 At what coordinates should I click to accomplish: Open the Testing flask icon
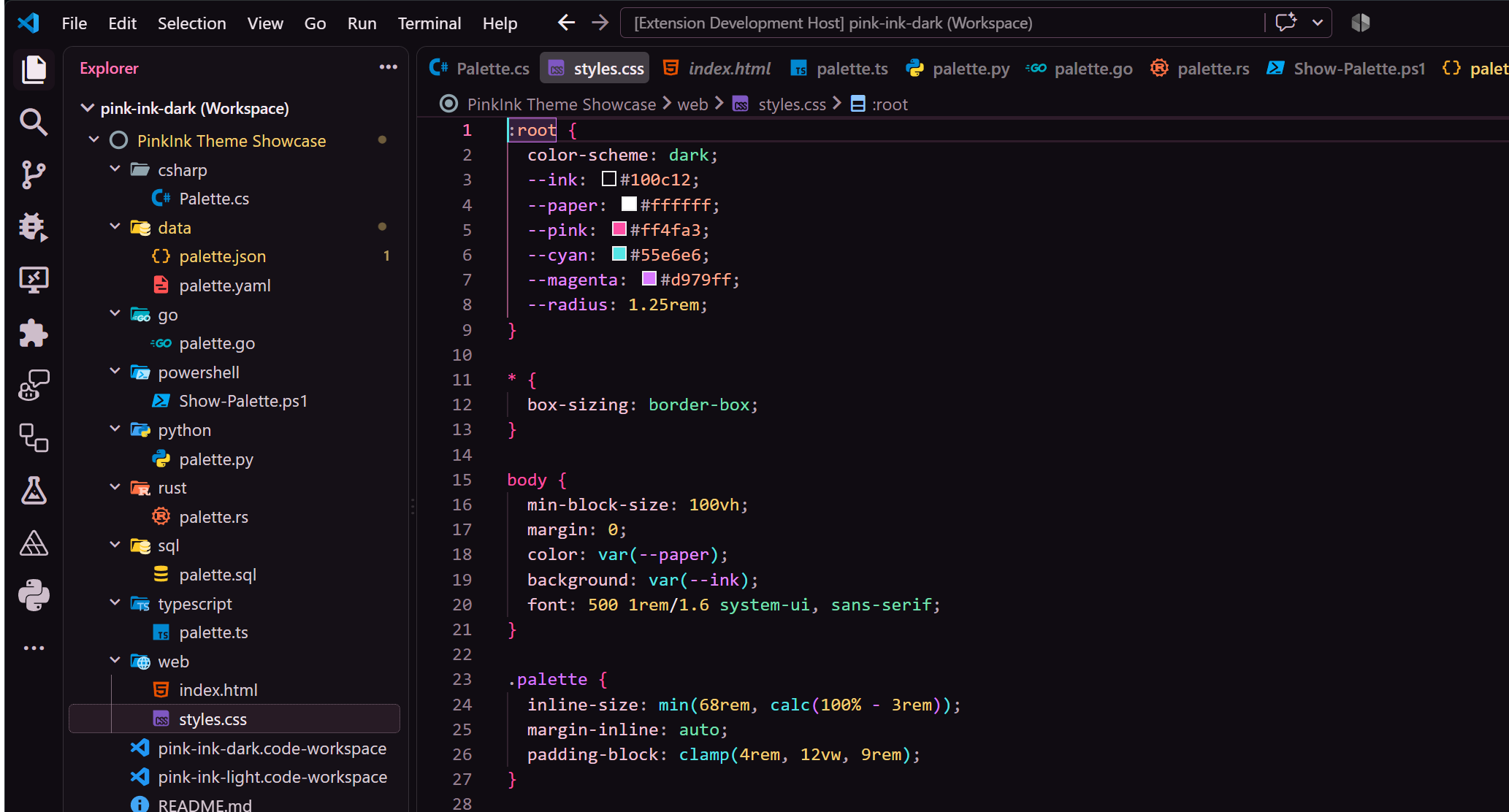(34, 491)
